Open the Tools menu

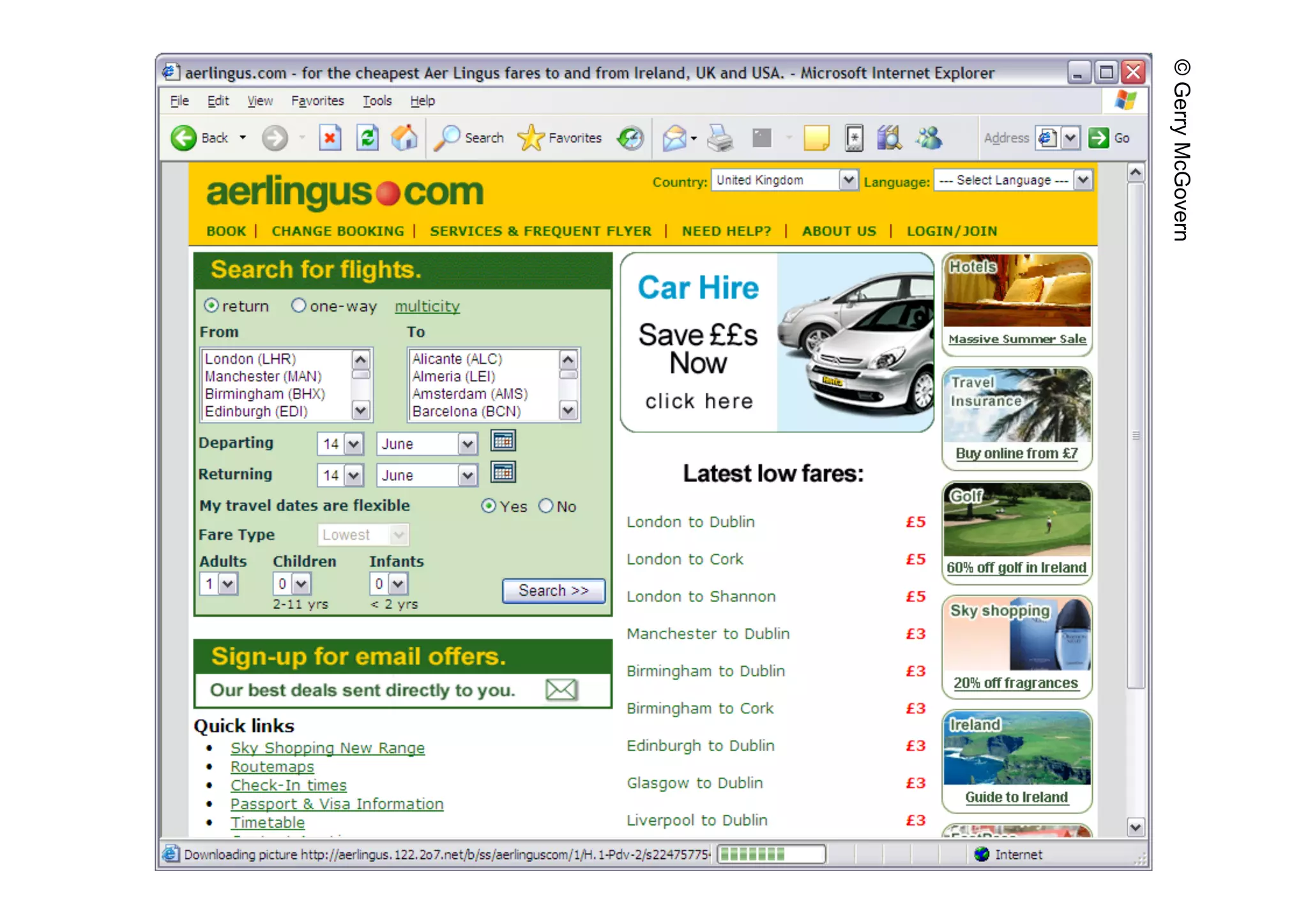click(x=377, y=101)
